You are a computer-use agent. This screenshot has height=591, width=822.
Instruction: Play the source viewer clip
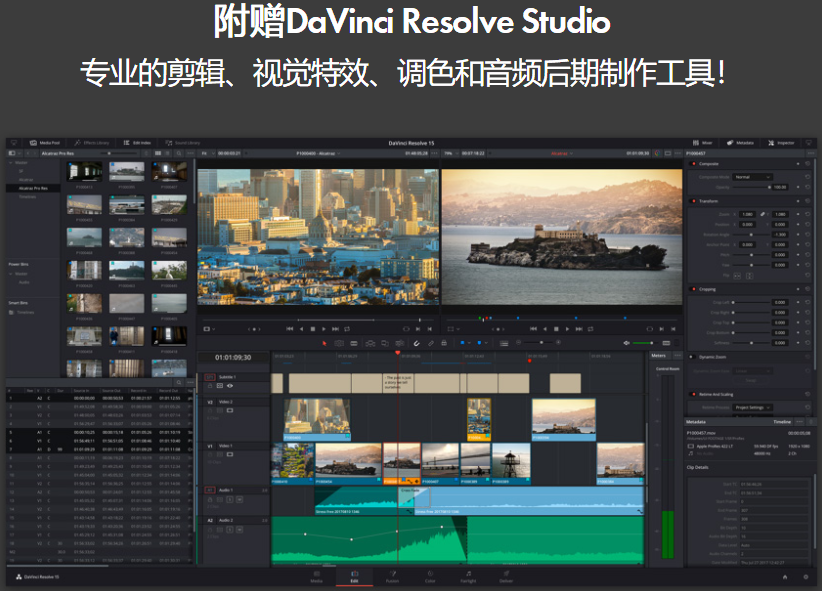tap(323, 329)
